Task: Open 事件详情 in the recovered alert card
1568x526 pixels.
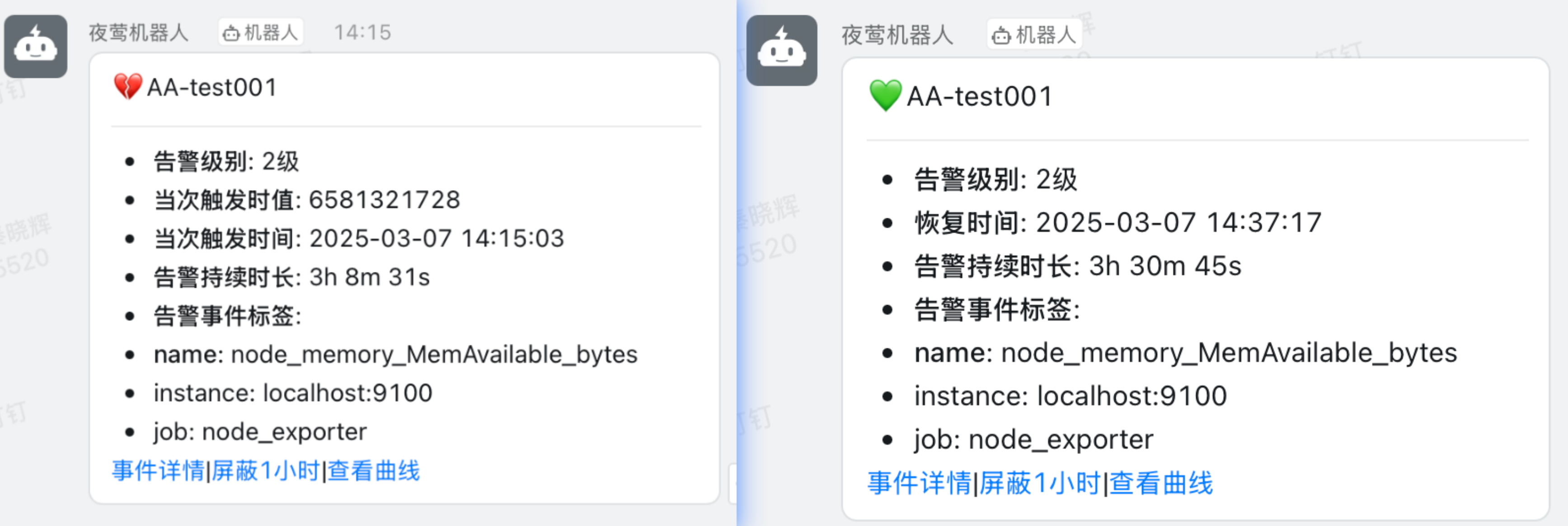Action: [919, 484]
